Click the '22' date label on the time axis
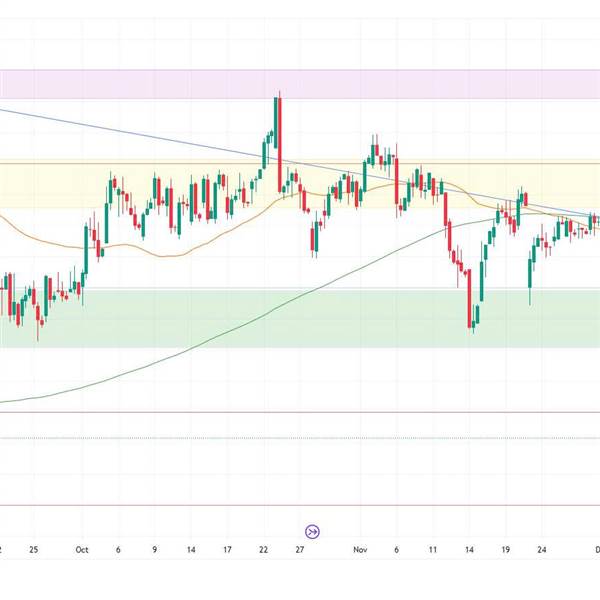The height and width of the screenshot is (600, 600). tap(263, 549)
